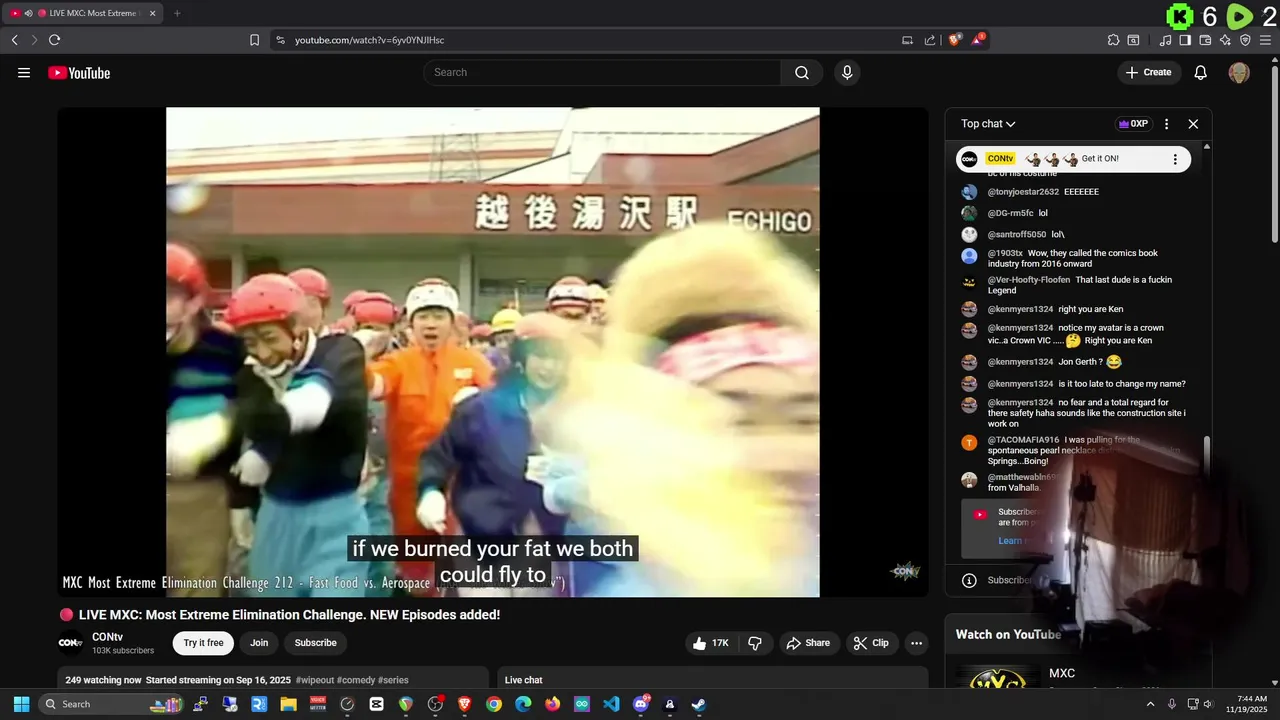
Task: Click the Clip button
Action: tap(872, 643)
